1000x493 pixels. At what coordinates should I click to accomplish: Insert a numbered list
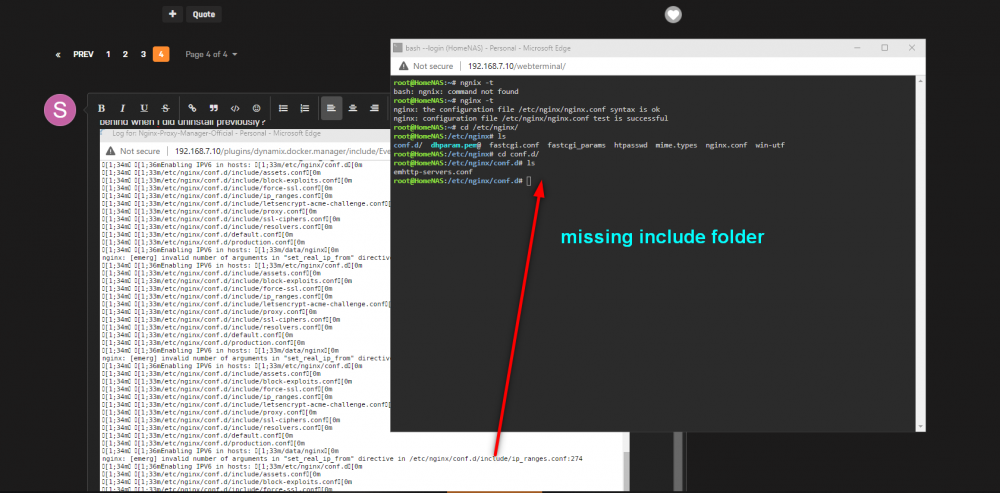[305, 108]
